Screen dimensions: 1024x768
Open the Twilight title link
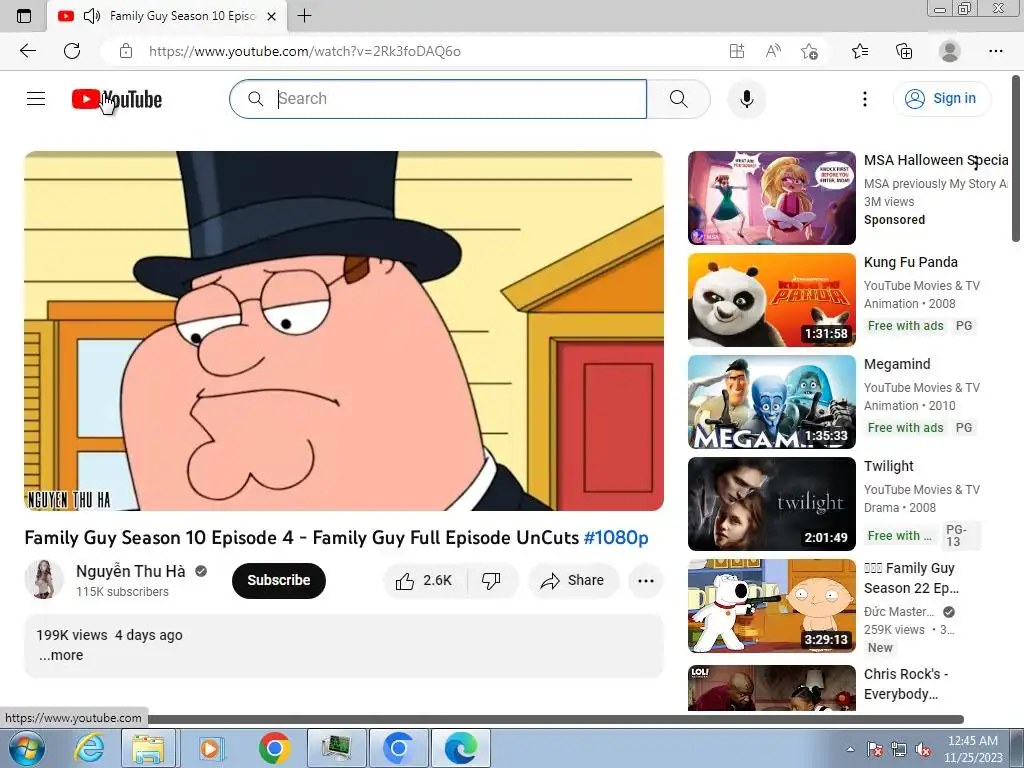pyautogui.click(x=888, y=466)
